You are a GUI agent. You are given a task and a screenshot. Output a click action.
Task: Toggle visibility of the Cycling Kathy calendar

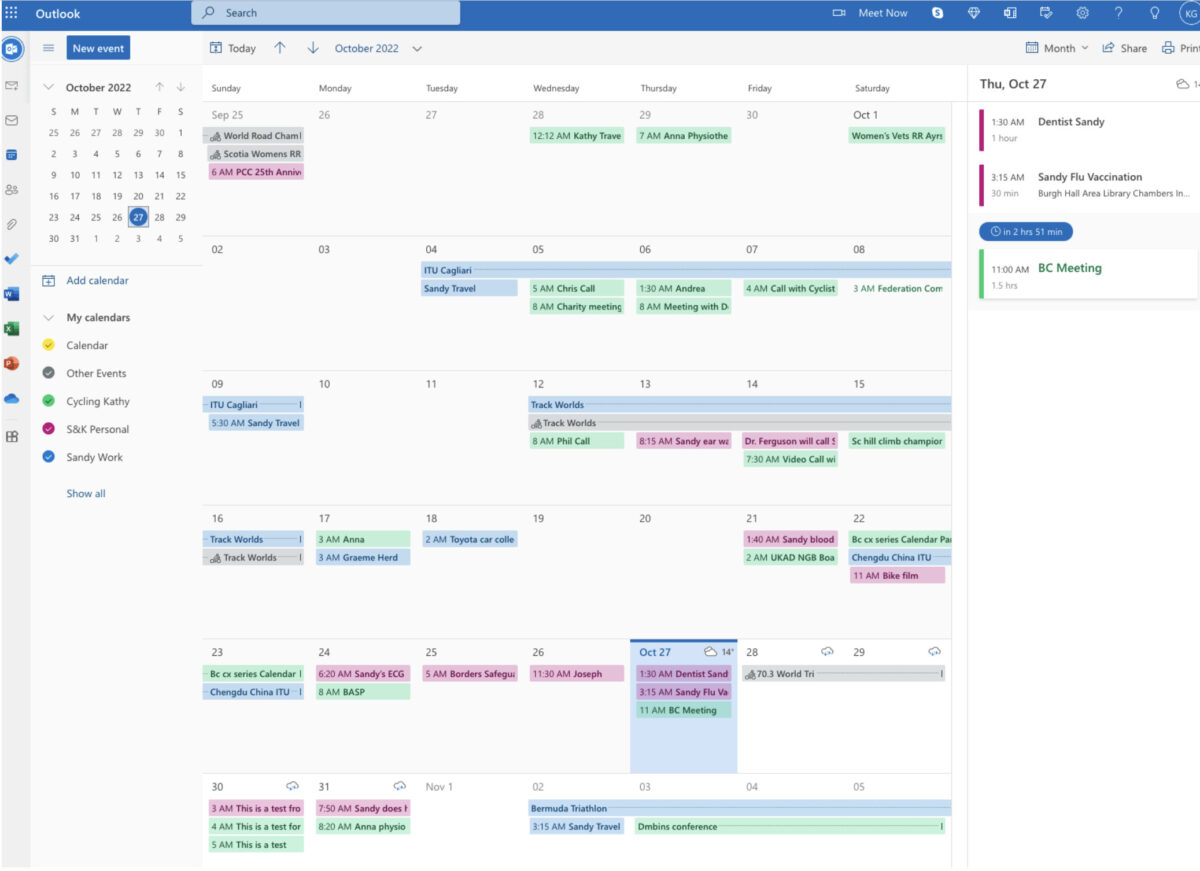pyautogui.click(x=47, y=400)
